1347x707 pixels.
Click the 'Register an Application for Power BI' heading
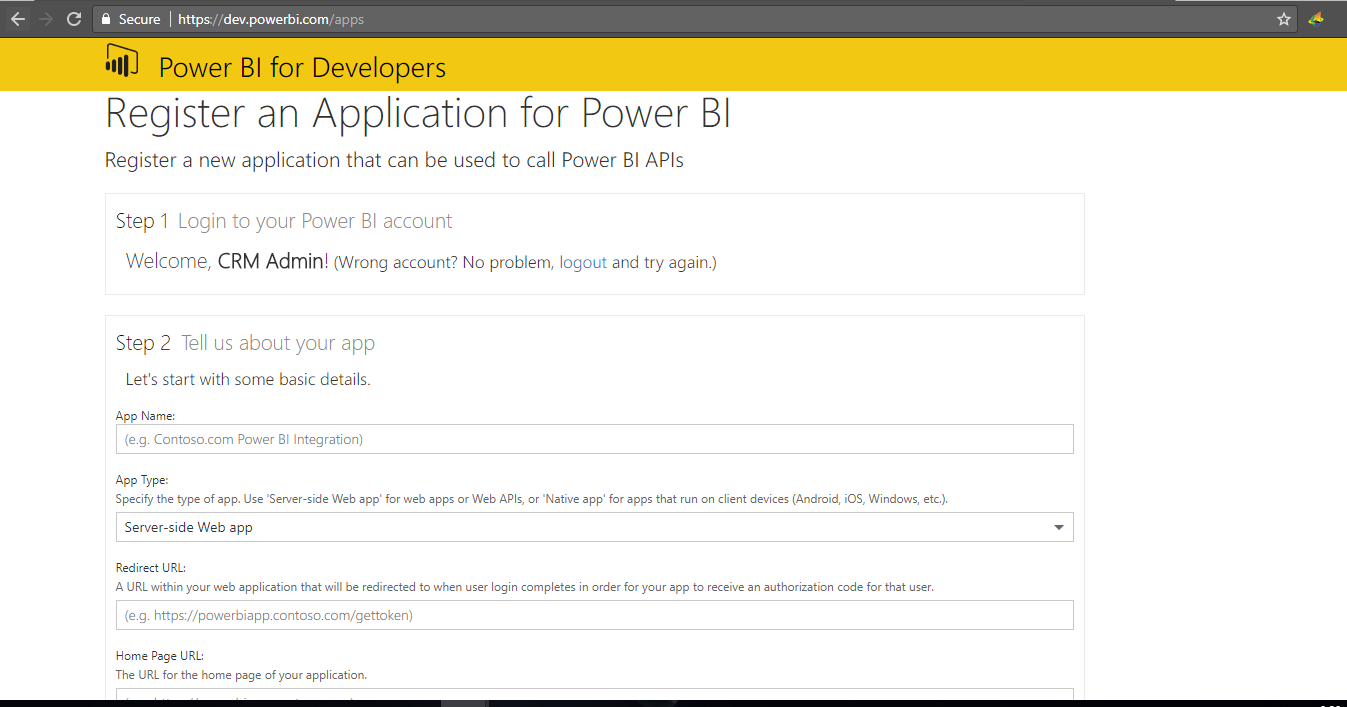(x=418, y=114)
